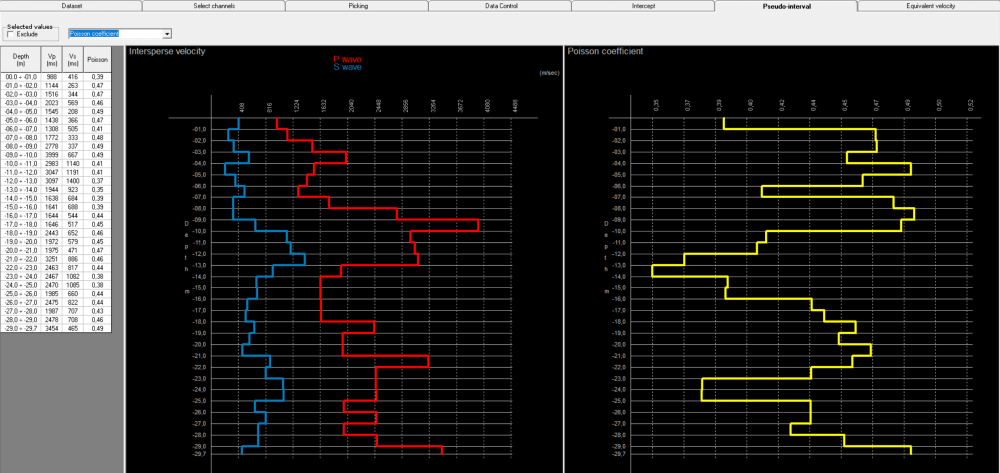Viewport: 1000px width, 473px height.
Task: Open the Equivalent velocity tab
Action: tap(930, 5)
